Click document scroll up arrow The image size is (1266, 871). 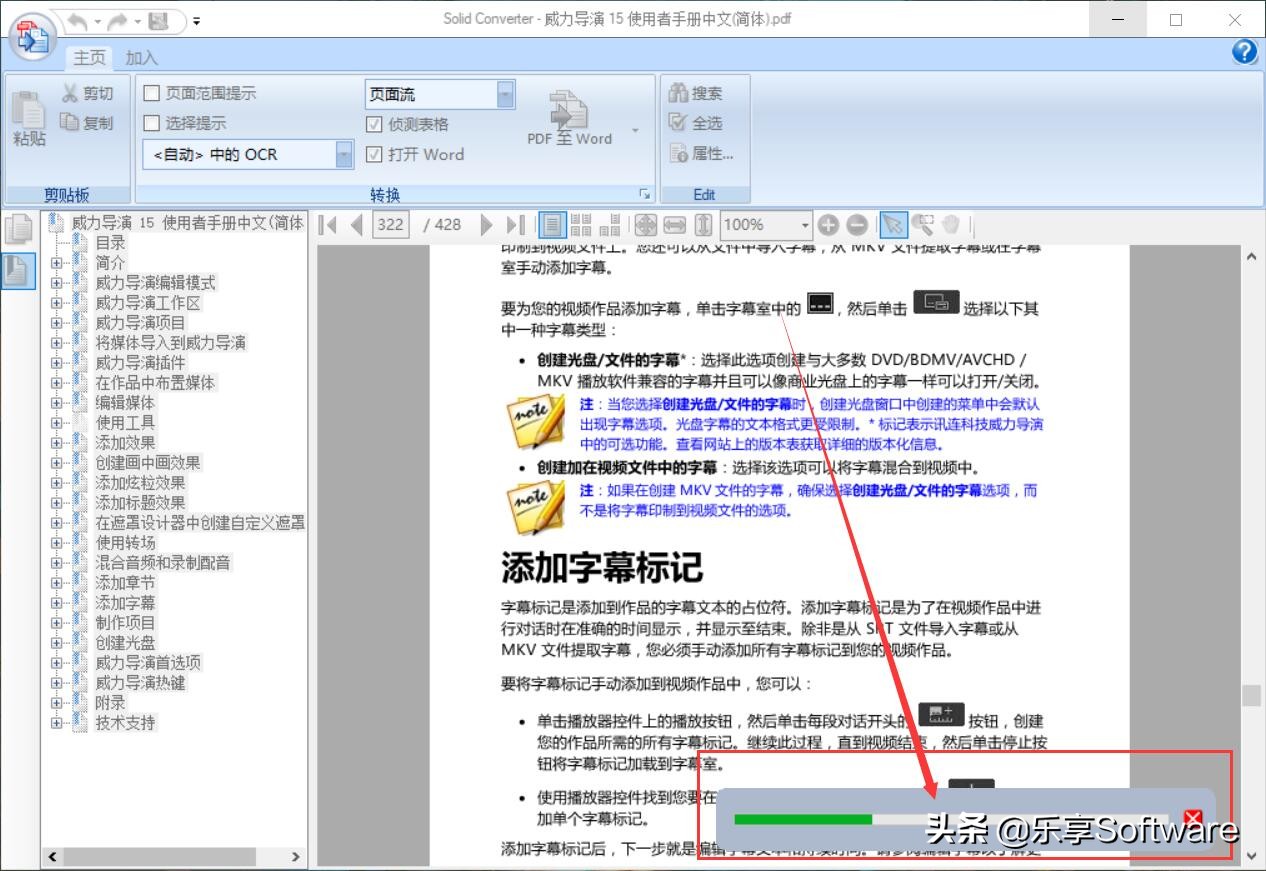[1251, 257]
